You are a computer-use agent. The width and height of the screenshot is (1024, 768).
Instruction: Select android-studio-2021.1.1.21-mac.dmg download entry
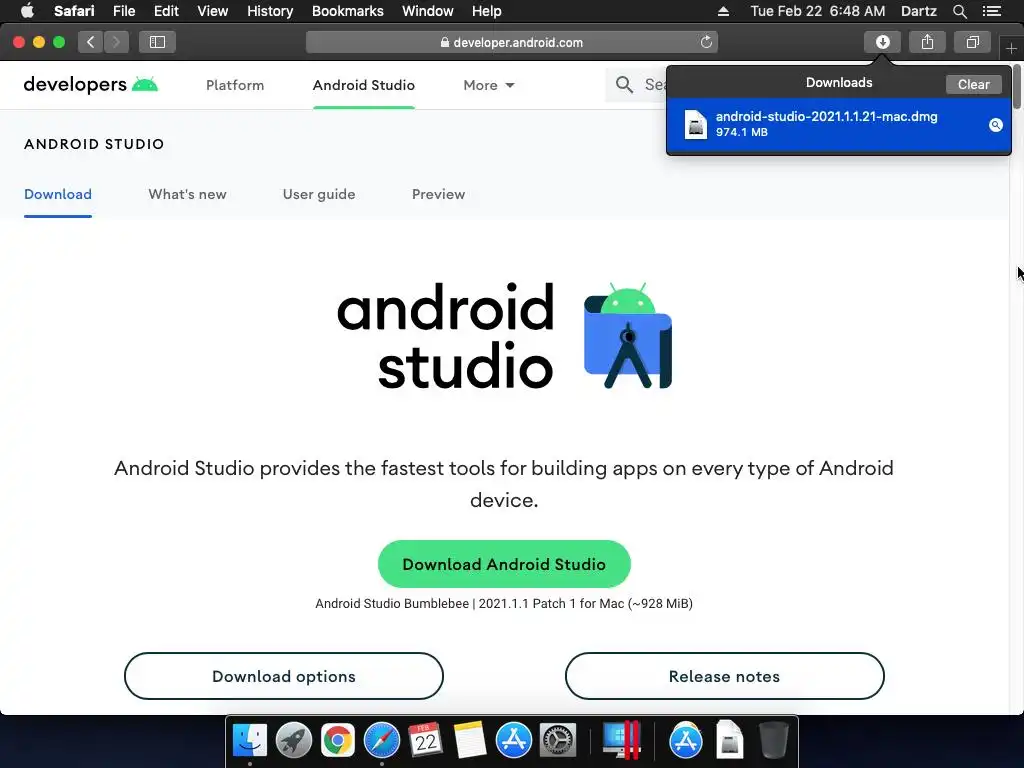(839, 125)
